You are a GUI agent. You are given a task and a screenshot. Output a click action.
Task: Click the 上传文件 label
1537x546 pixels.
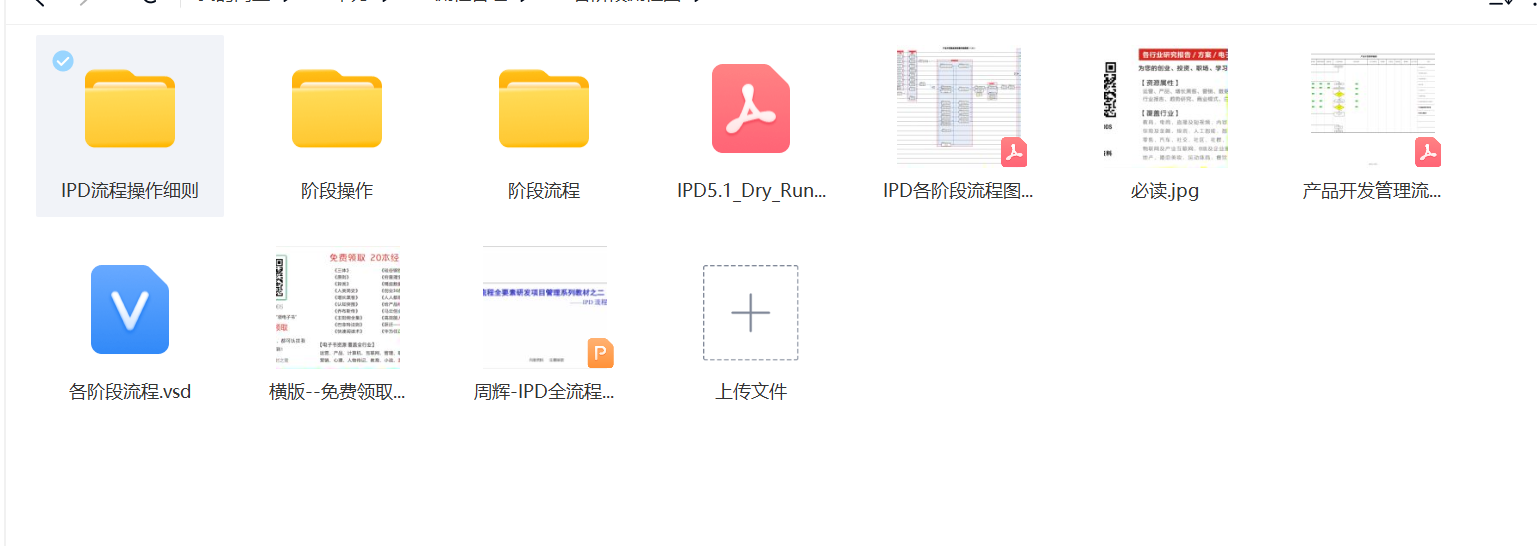point(751,392)
